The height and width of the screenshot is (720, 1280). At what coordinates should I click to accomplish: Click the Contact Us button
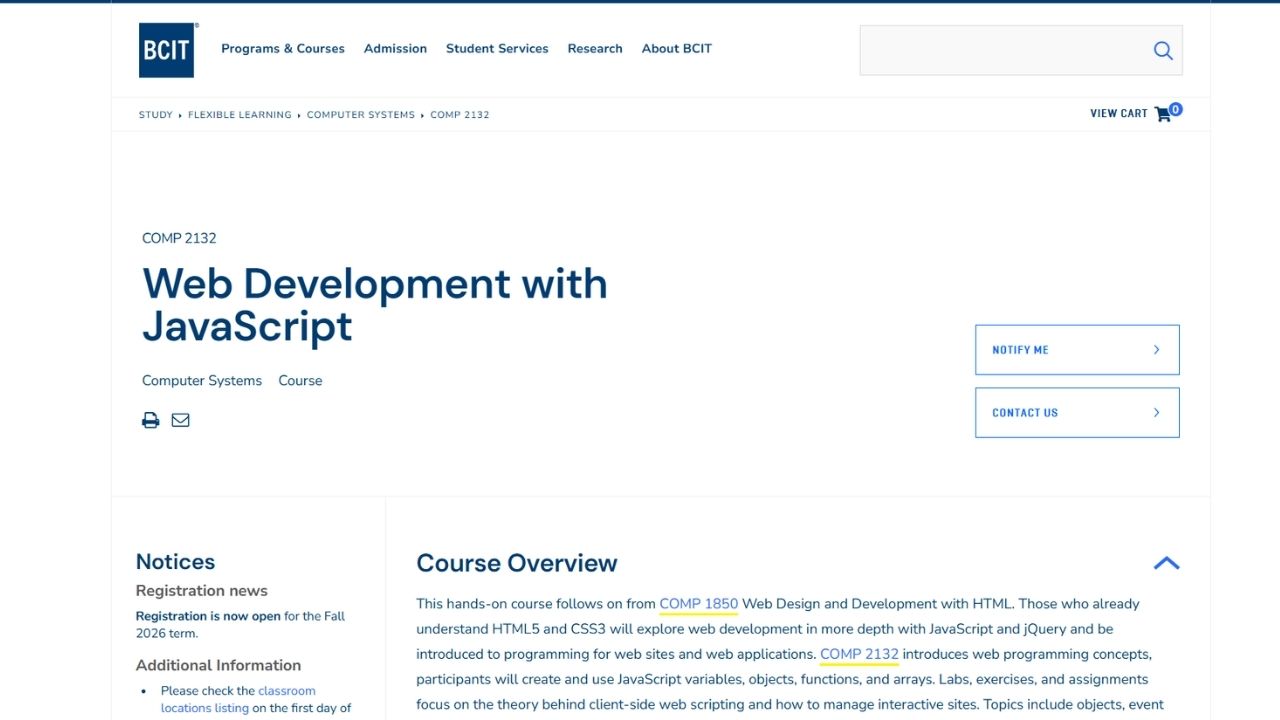click(x=1077, y=413)
